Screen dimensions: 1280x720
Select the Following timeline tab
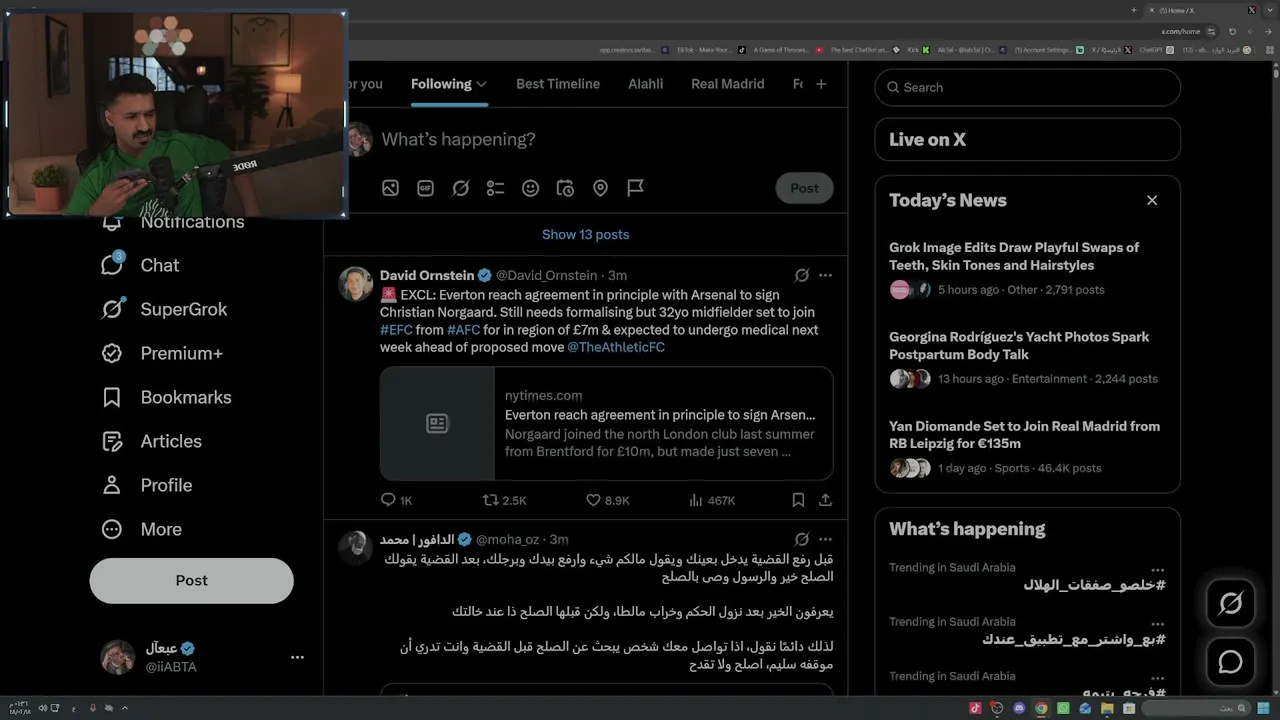point(441,84)
